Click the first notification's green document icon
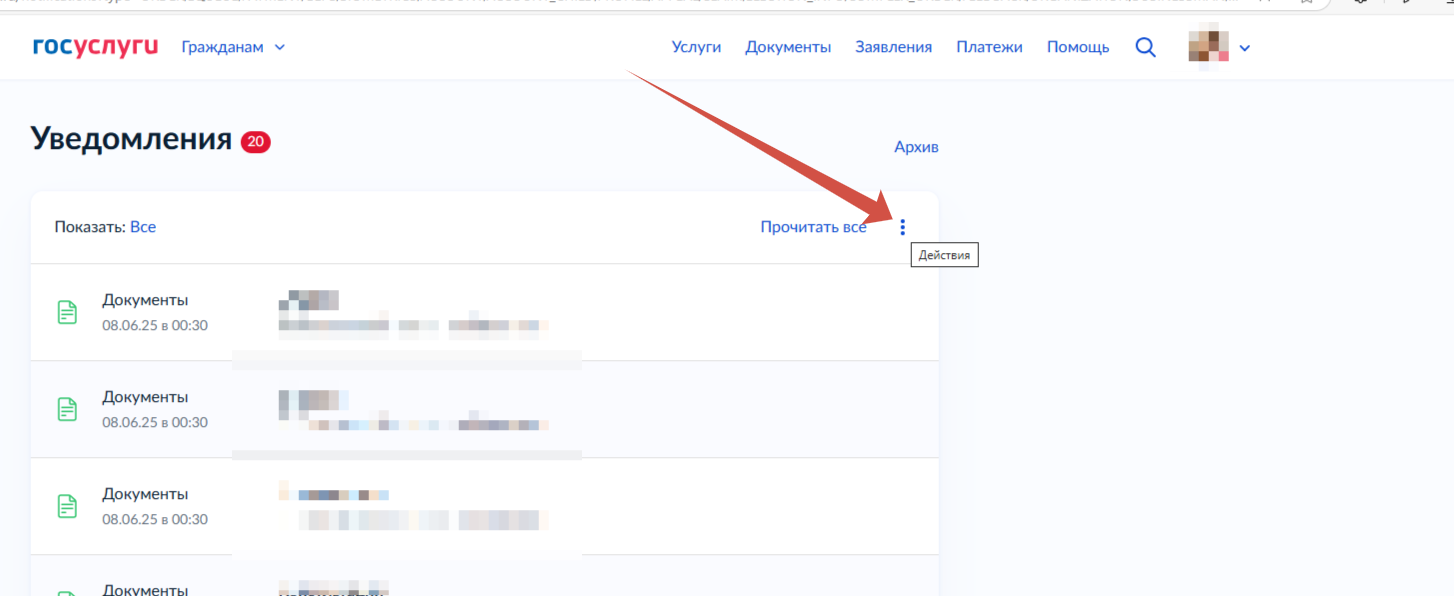This screenshot has width=1454, height=597. [x=67, y=312]
